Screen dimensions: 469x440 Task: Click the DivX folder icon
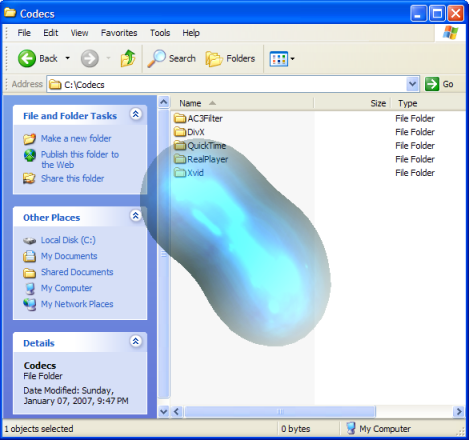[x=180, y=132]
